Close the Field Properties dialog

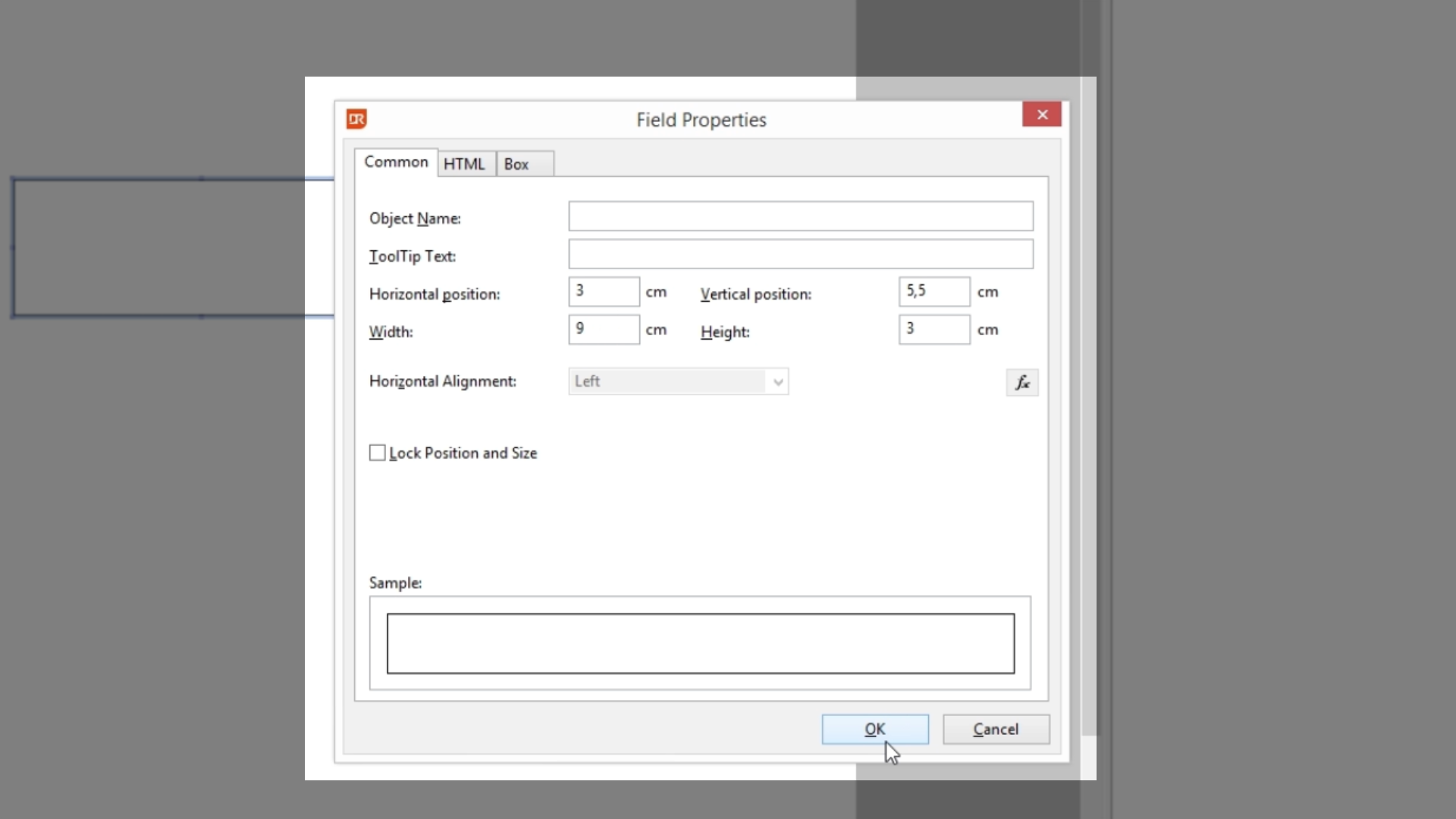pyautogui.click(x=1042, y=115)
